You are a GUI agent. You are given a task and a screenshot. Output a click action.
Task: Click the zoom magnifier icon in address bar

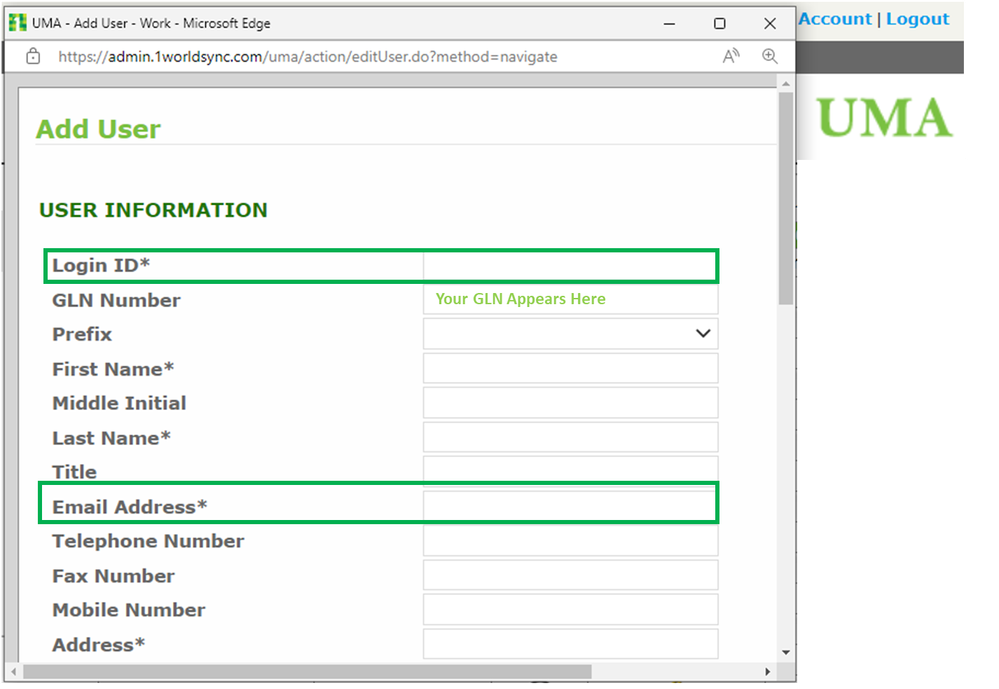(x=769, y=56)
